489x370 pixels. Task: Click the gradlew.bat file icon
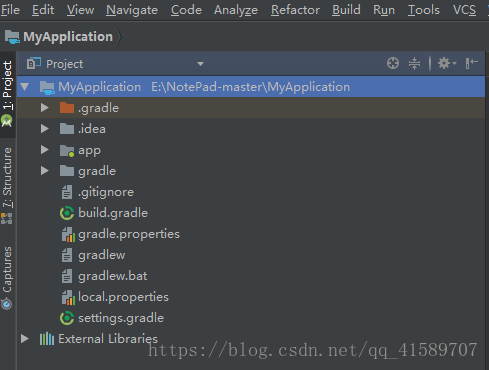[x=67, y=276]
